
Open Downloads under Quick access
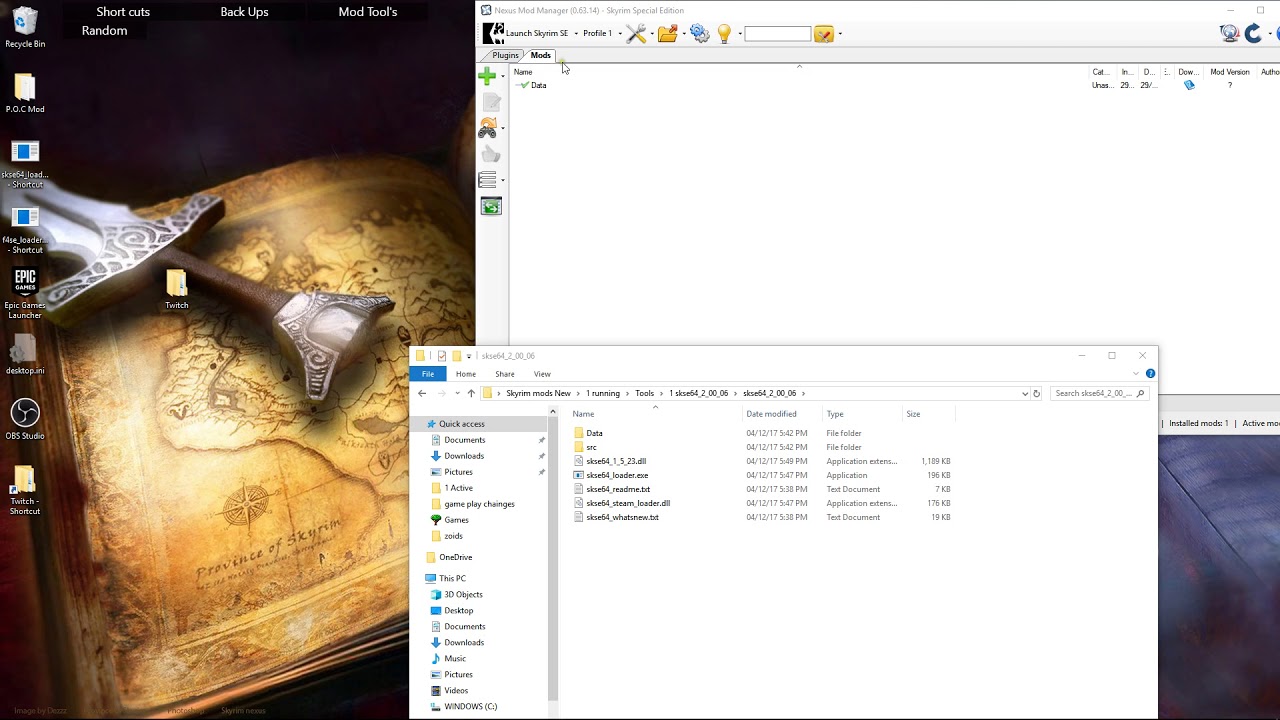(464, 456)
